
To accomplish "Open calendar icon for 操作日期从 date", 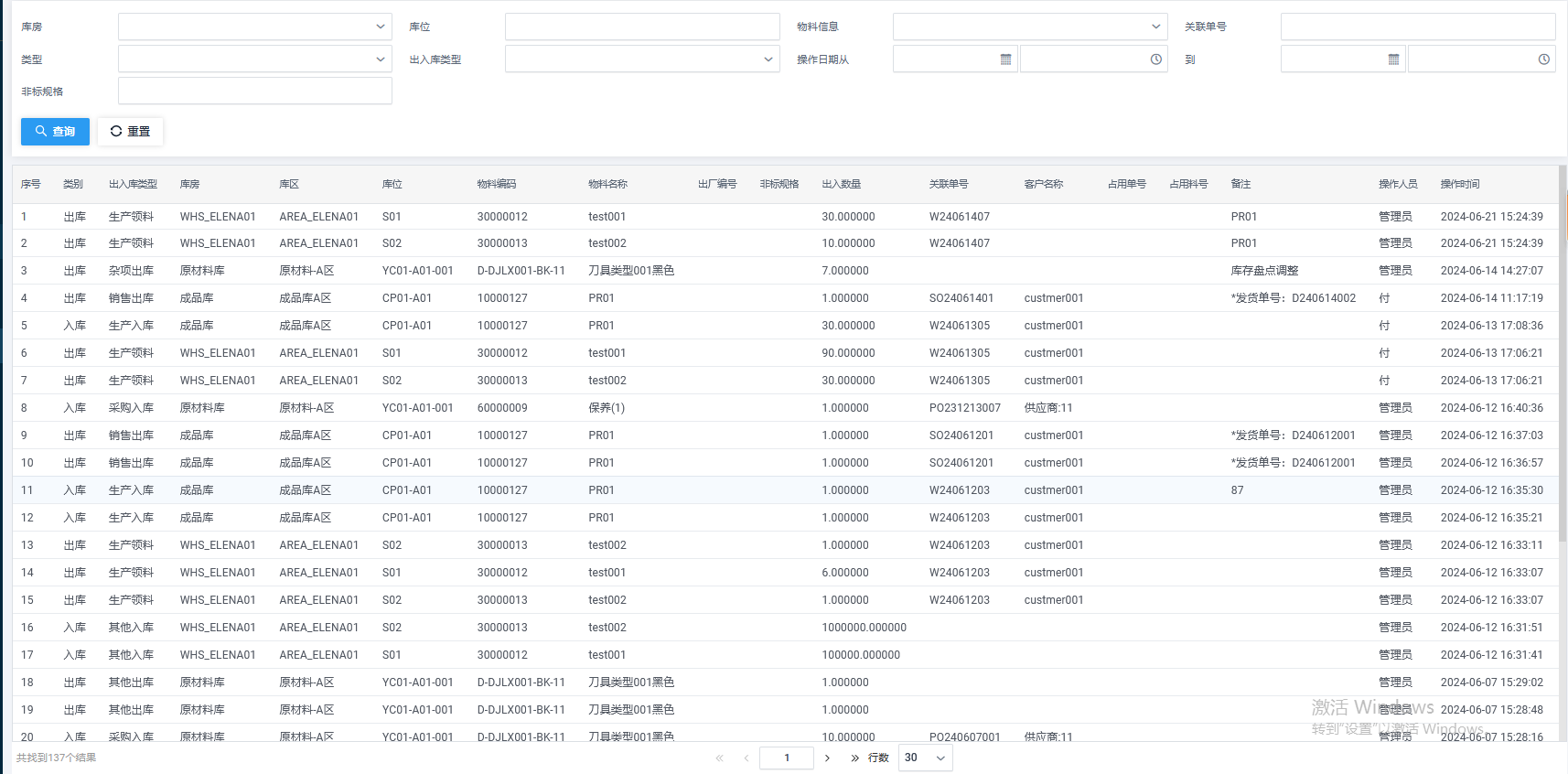I will click(x=1005, y=59).
